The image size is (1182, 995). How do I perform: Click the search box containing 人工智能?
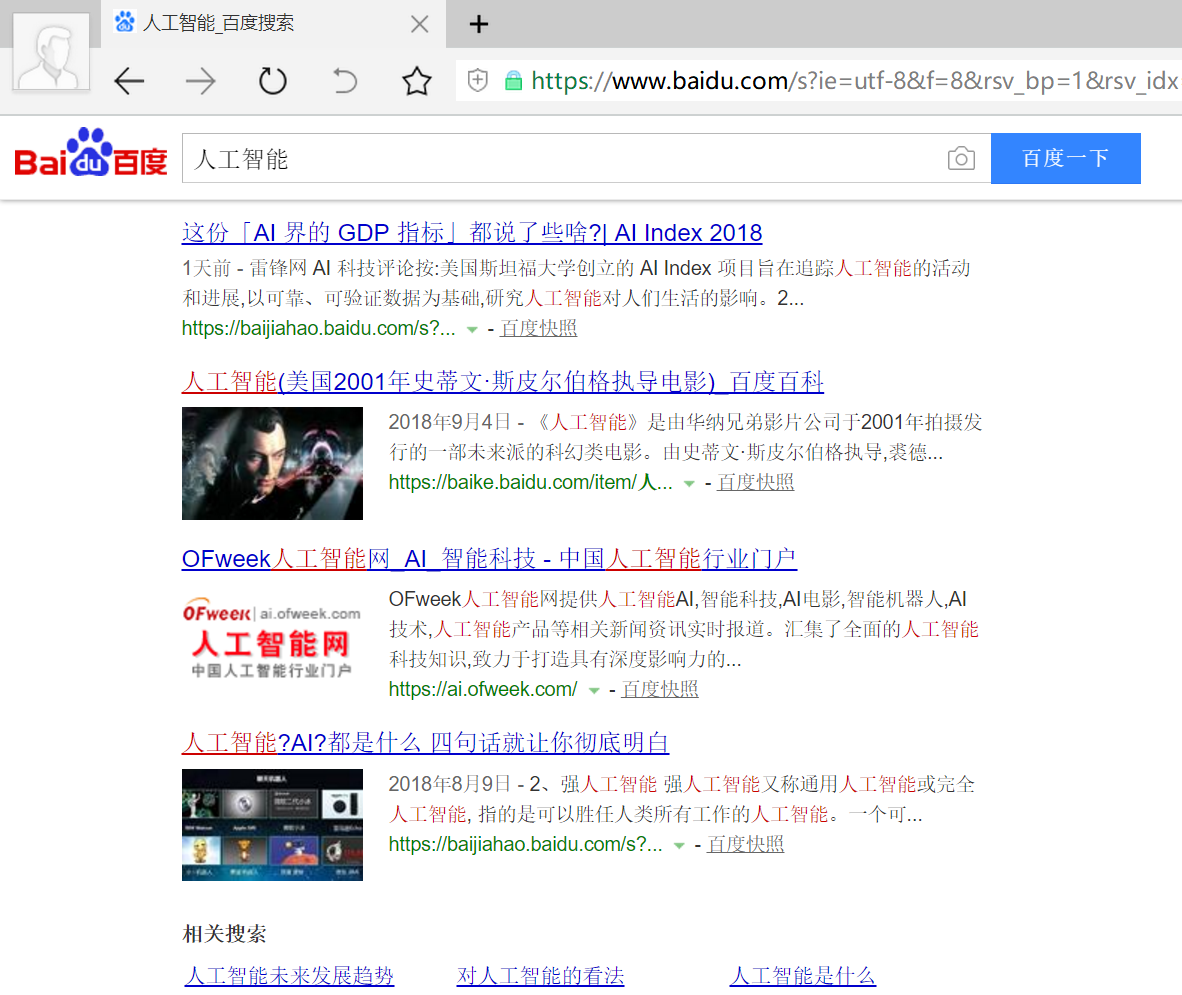(x=586, y=158)
